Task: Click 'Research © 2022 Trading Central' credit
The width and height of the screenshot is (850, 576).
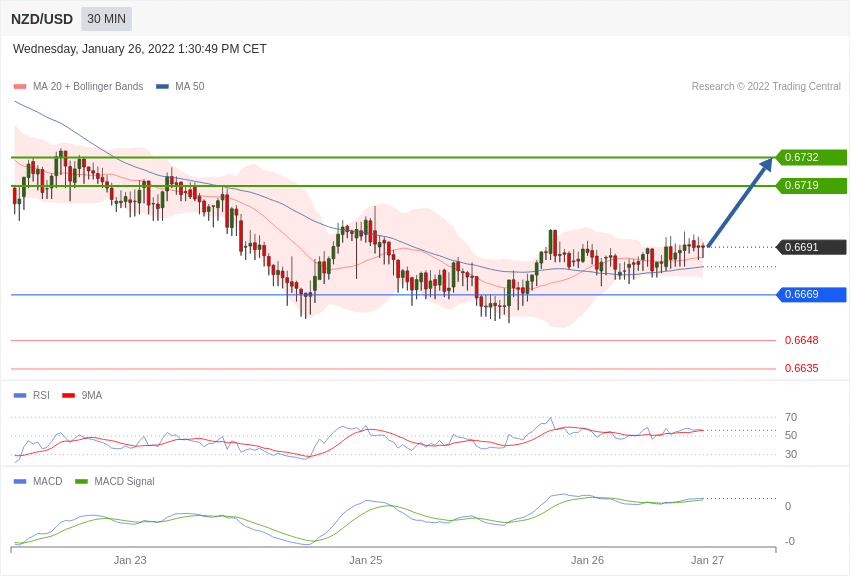Action: (x=766, y=86)
